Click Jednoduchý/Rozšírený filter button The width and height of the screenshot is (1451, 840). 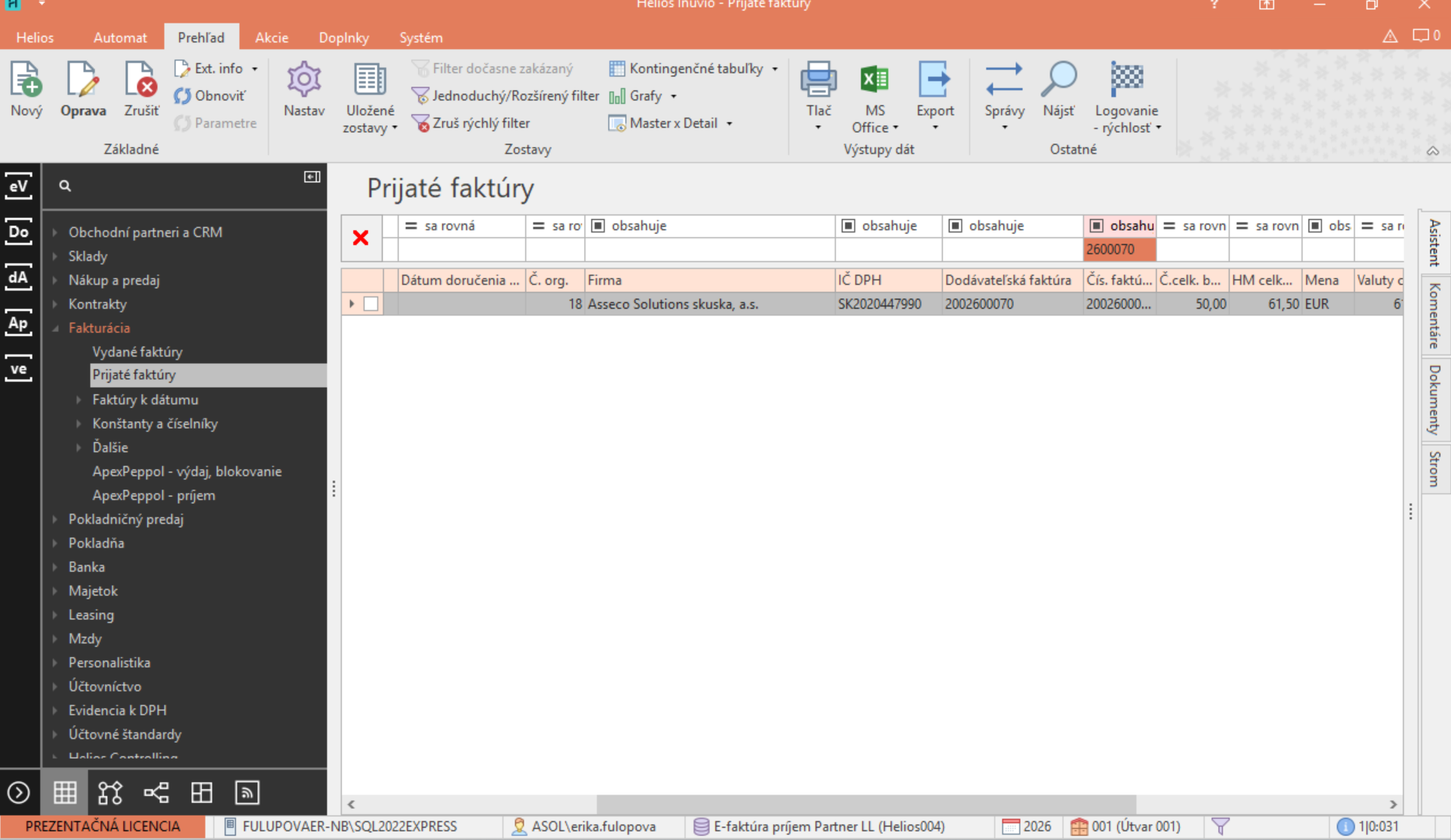(x=505, y=96)
